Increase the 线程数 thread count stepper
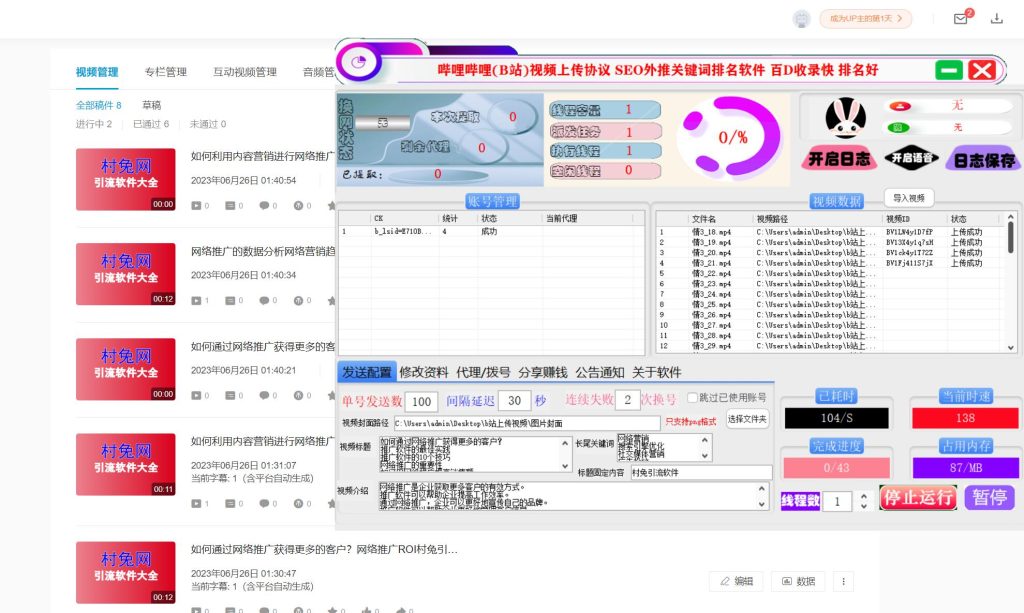The image size is (1024, 613). 864,496
